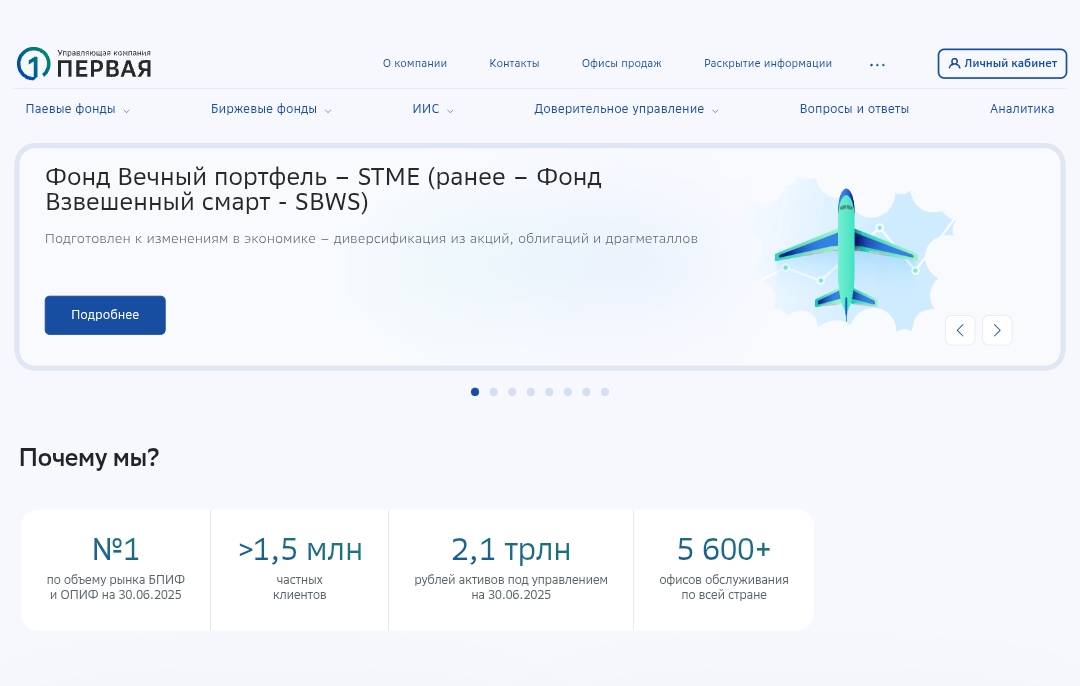This screenshot has width=1080, height=686.
Task: Select the first carousel dot
Action: [475, 392]
